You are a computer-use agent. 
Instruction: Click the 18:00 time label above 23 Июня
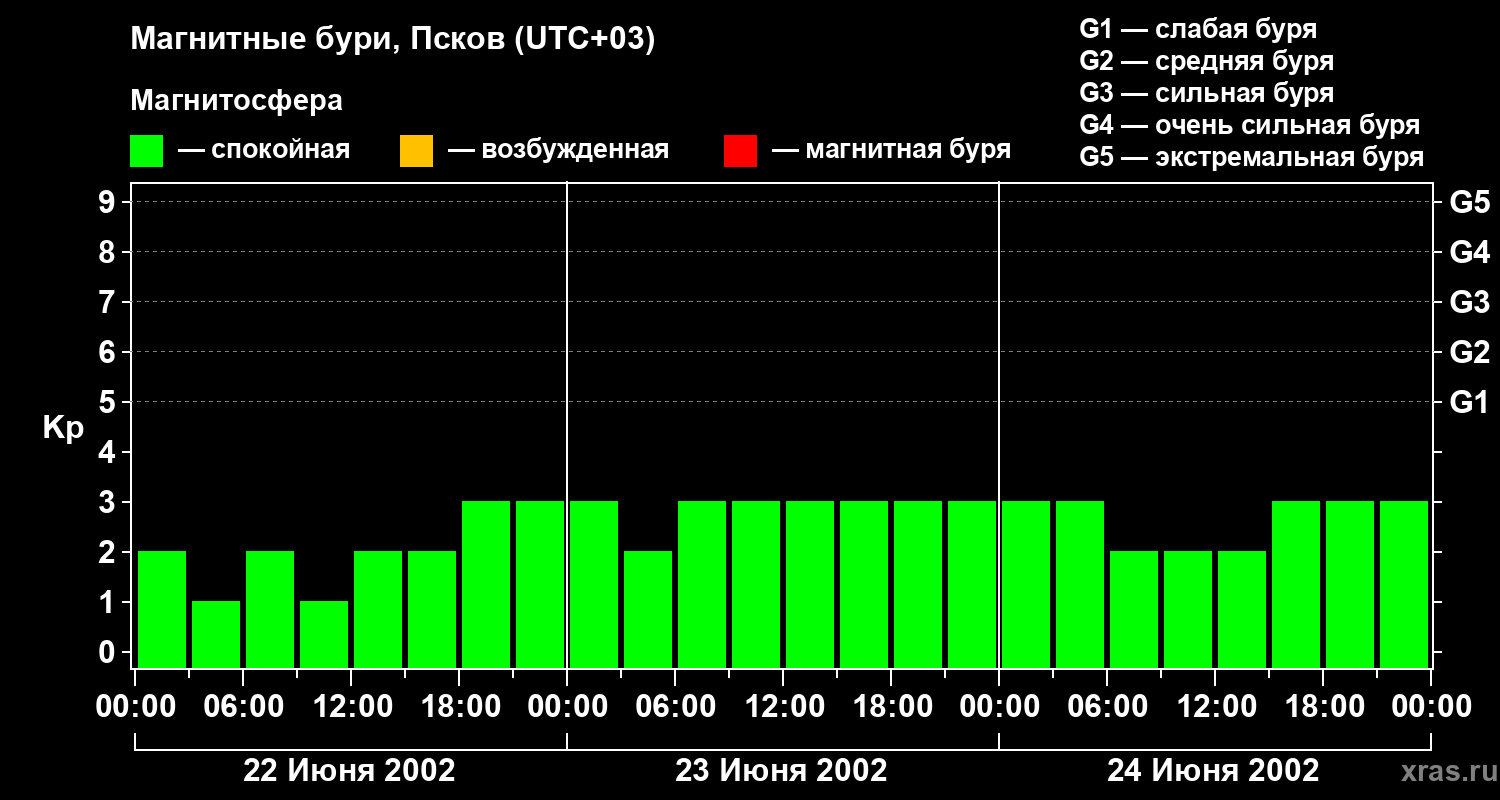[x=891, y=707]
